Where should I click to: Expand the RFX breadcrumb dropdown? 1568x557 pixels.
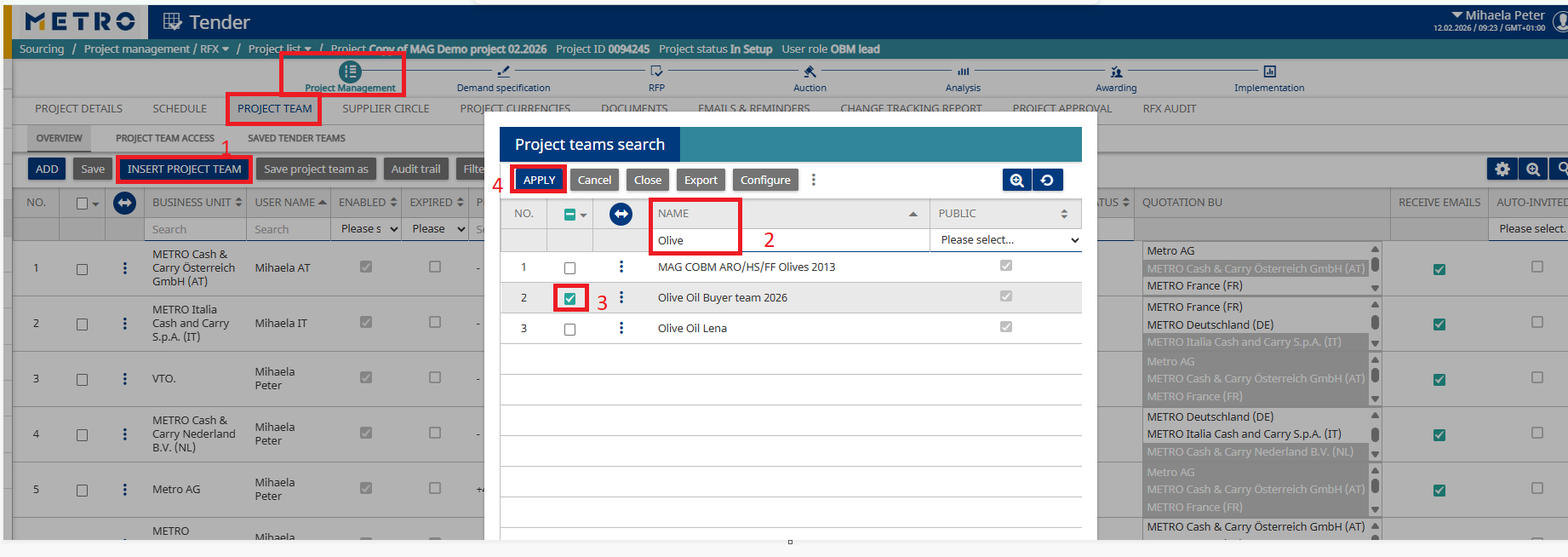[x=226, y=49]
